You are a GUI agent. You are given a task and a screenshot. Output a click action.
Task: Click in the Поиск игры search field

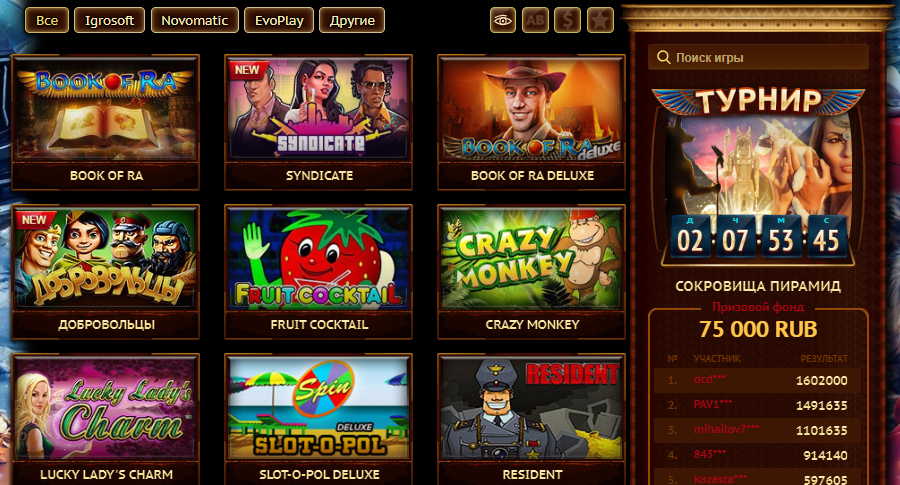(758, 57)
